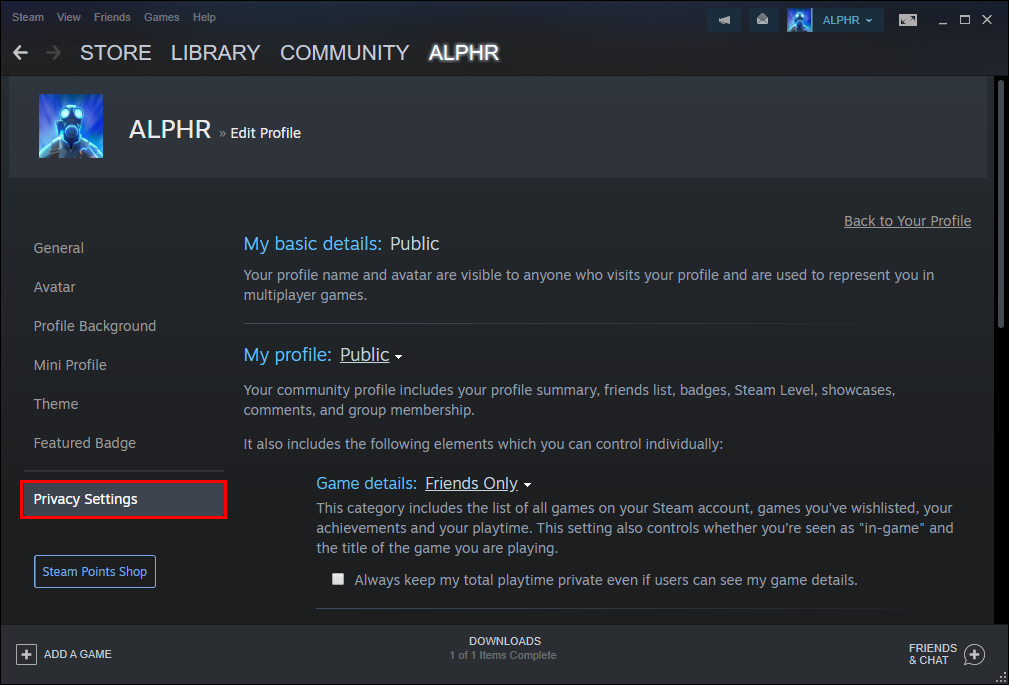Select General in the sidebar
1009x685 pixels.
[x=59, y=248]
